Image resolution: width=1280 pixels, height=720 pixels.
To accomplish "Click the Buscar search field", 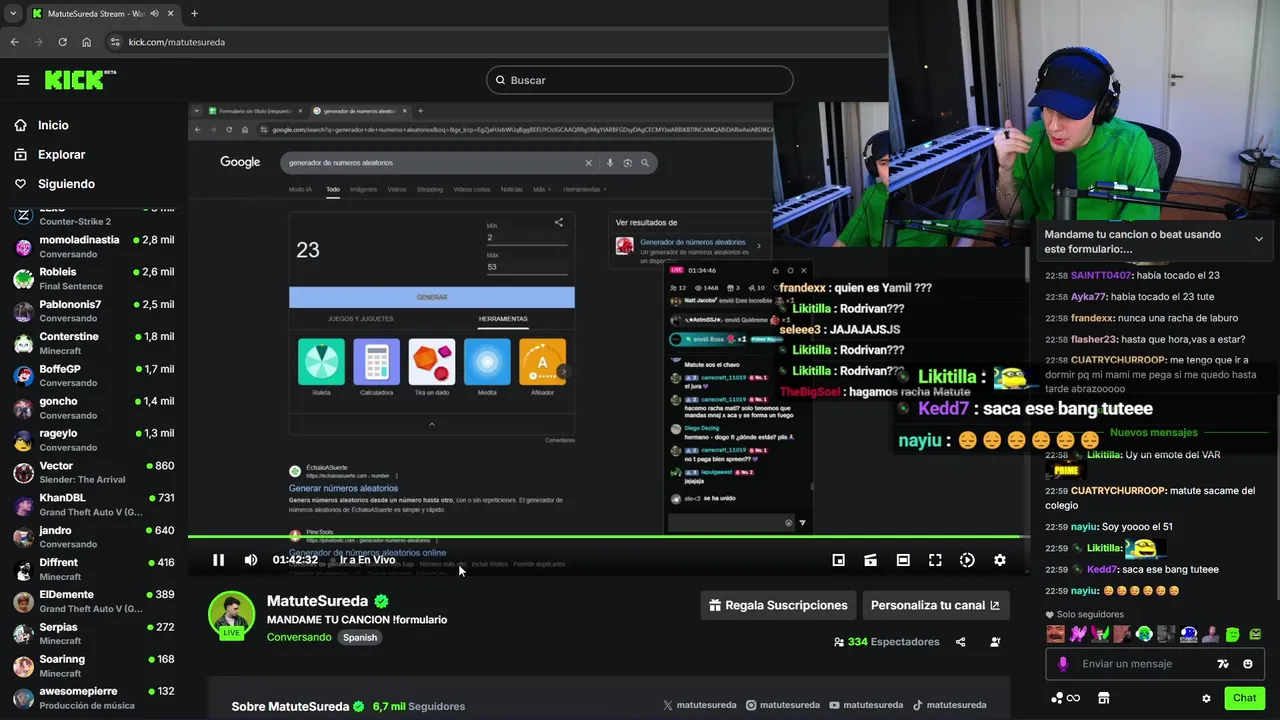I will pyautogui.click(x=639, y=80).
